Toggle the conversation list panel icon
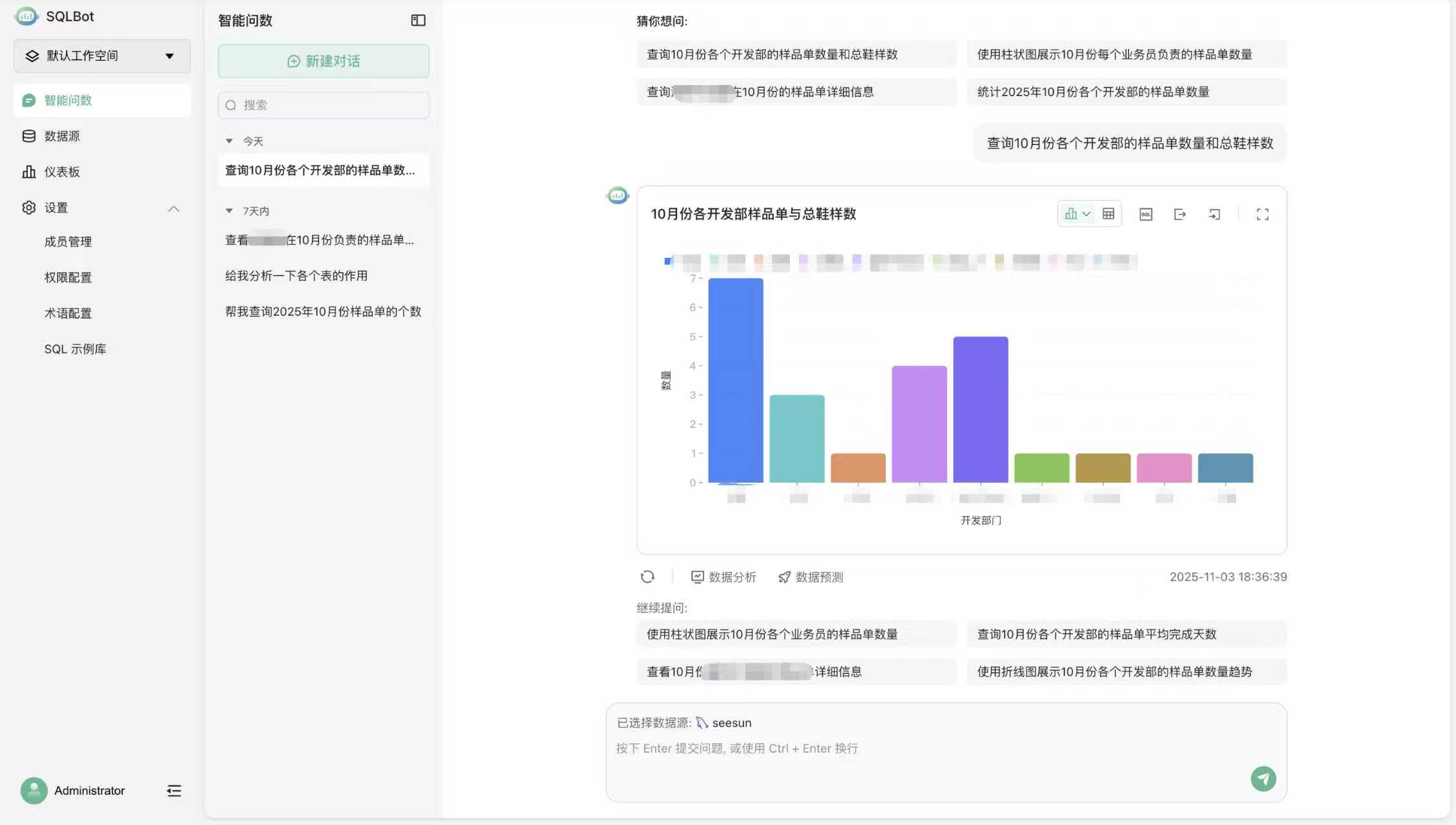Screen dimensions: 1456x825 pyautogui.click(x=418, y=20)
